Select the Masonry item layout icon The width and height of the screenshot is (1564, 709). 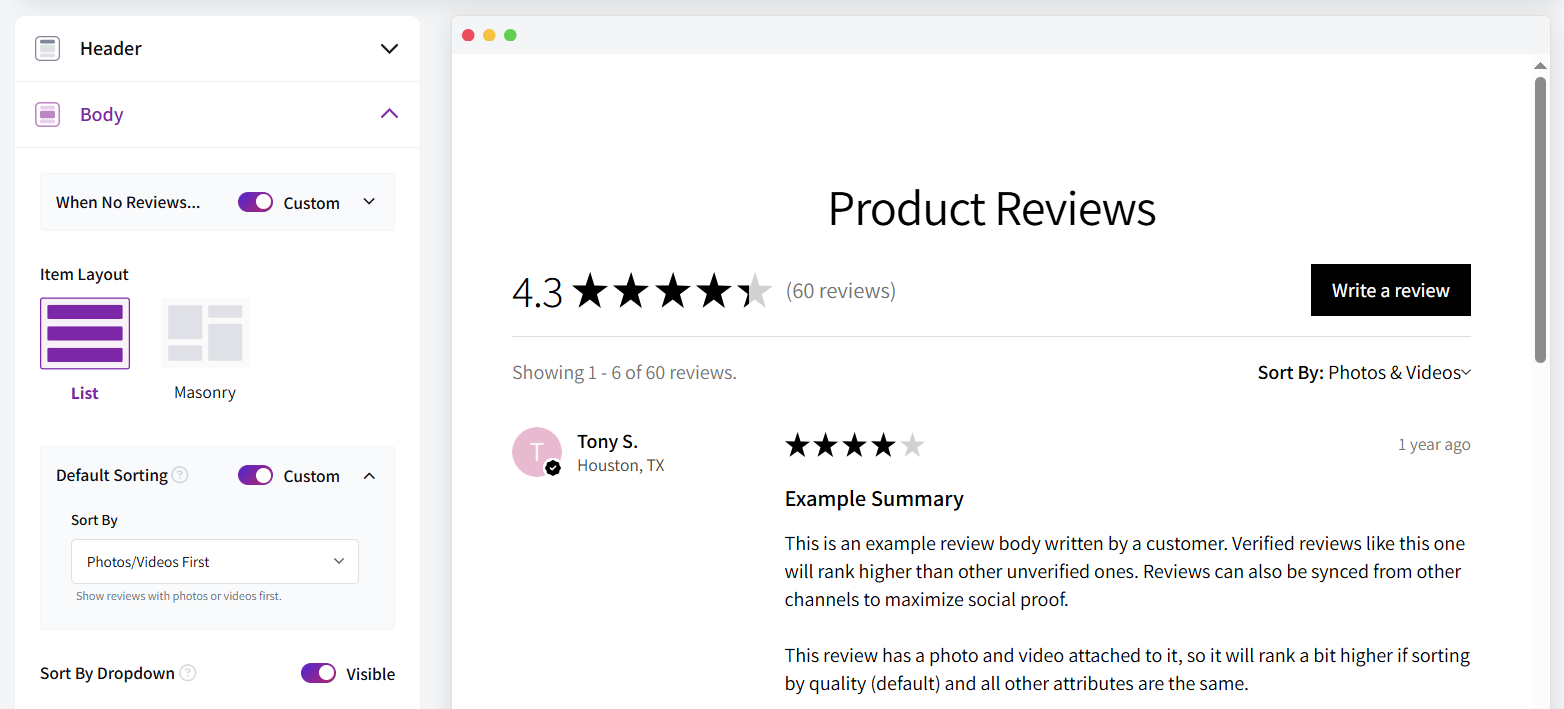205,333
